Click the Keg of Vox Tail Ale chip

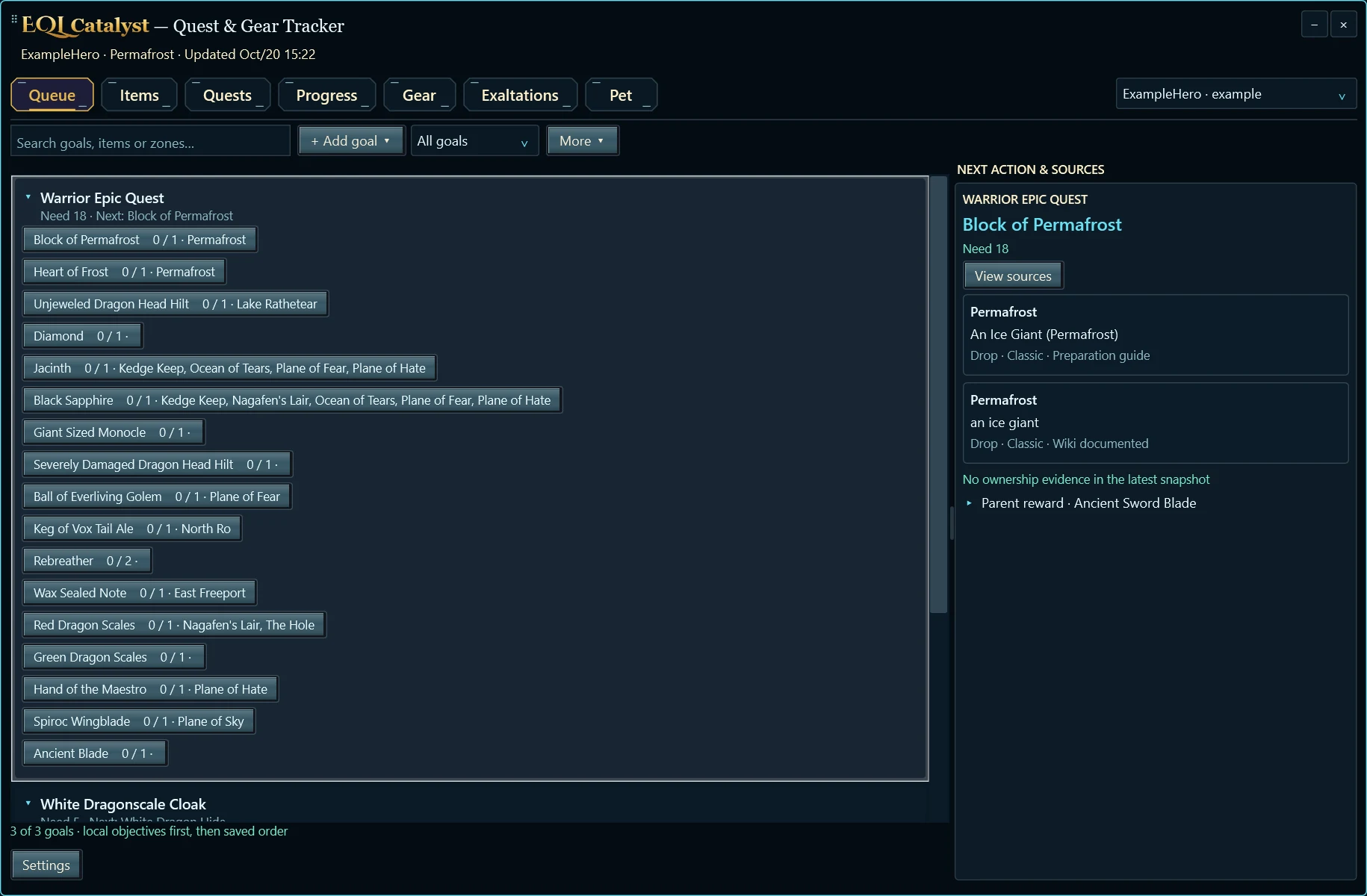(132, 529)
